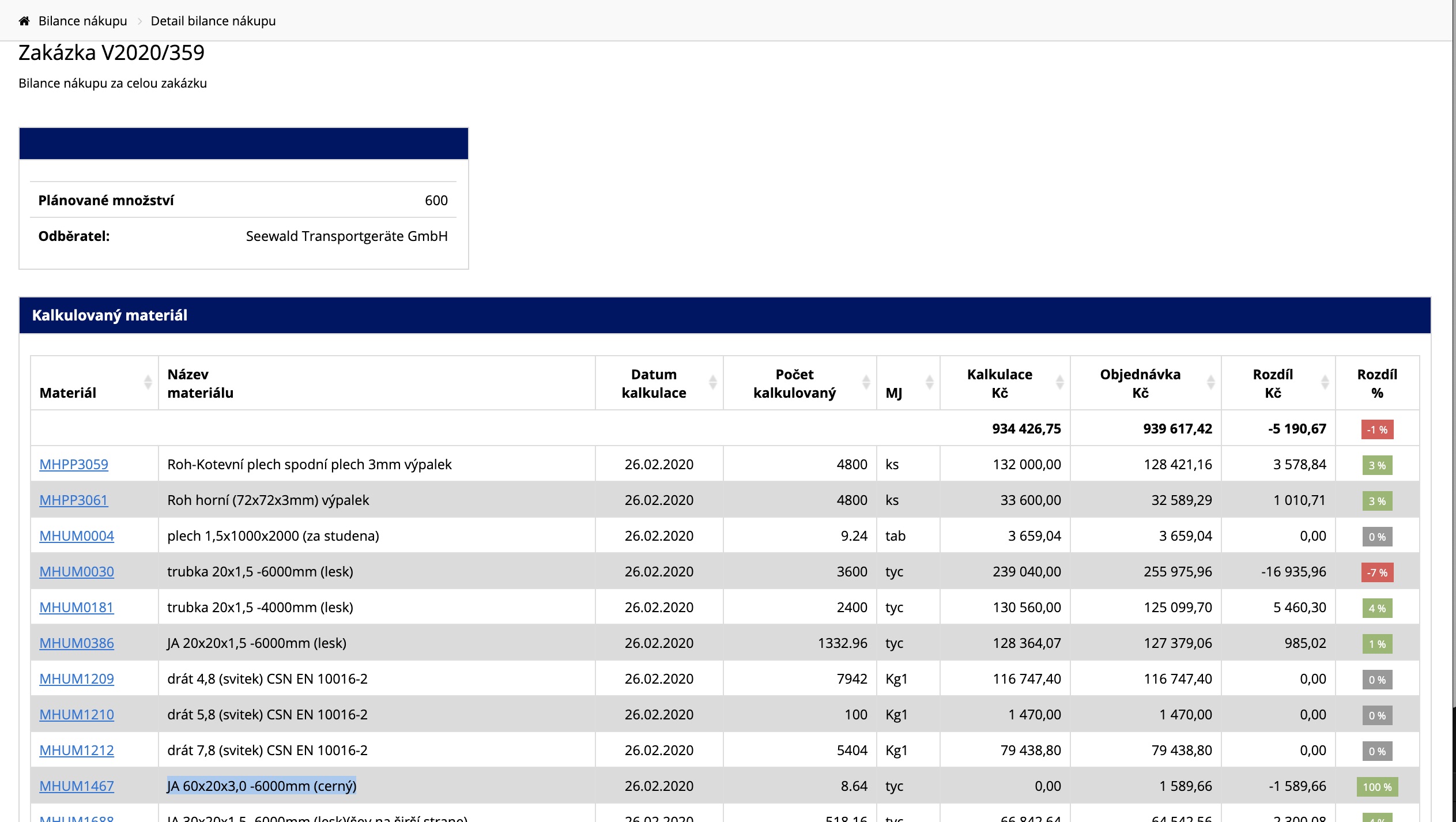Click the Název materiálu column header
This screenshot has height=822, width=1456.
200,383
